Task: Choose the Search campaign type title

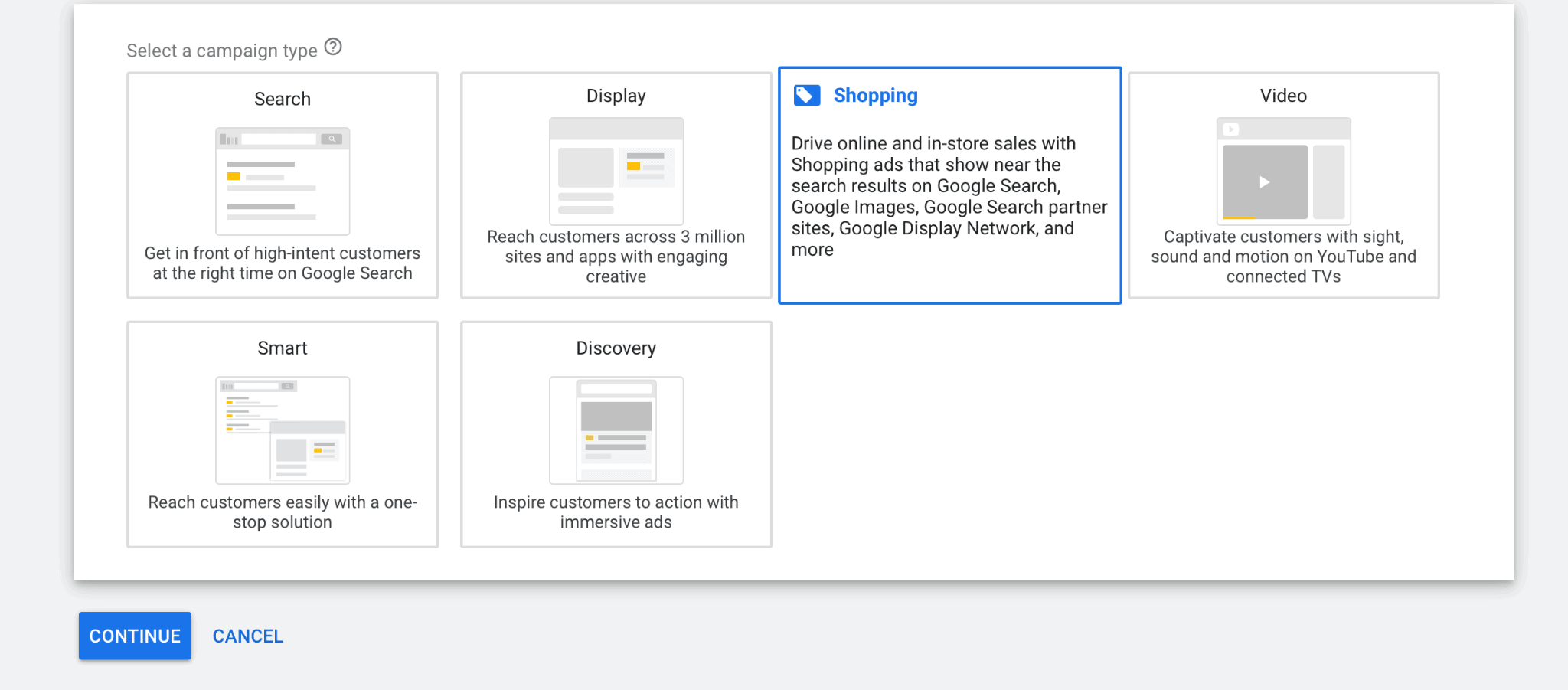Action: [x=283, y=100]
